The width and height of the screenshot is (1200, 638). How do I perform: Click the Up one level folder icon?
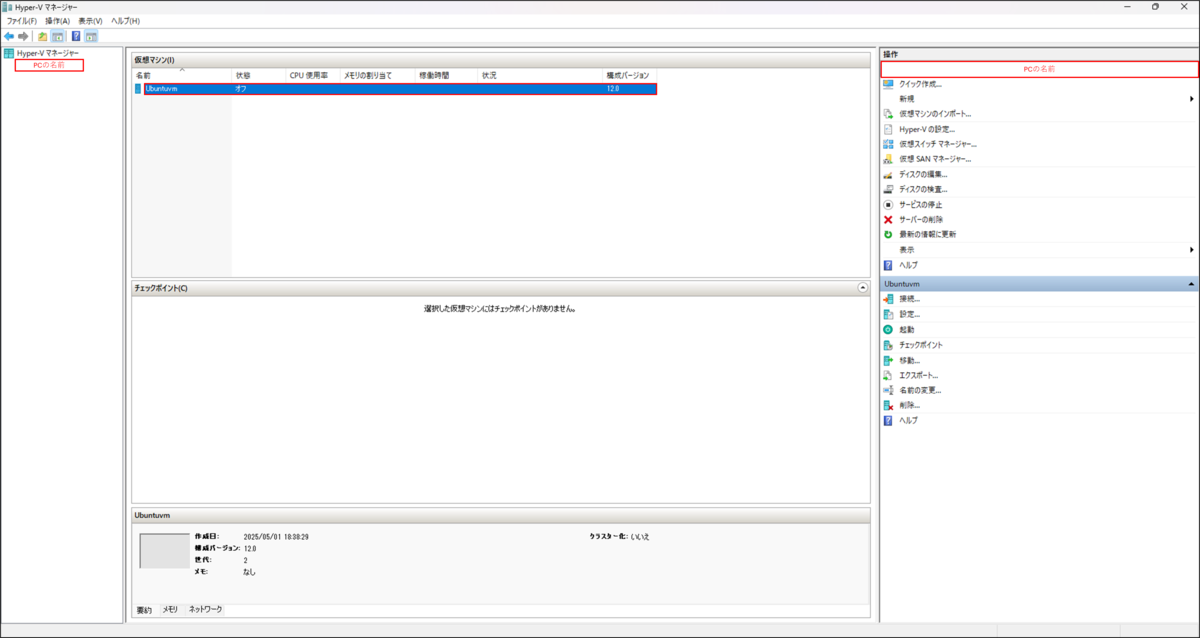tap(43, 36)
